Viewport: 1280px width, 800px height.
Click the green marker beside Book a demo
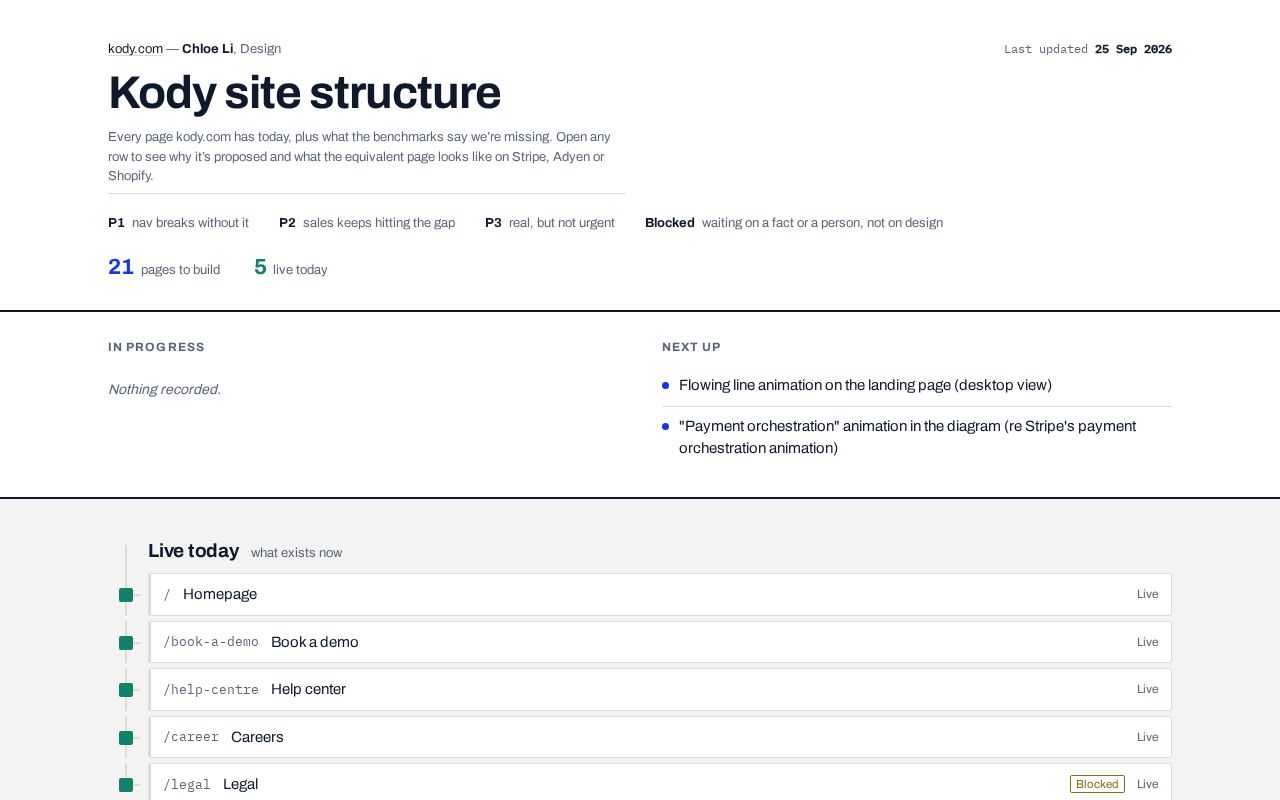click(x=126, y=643)
